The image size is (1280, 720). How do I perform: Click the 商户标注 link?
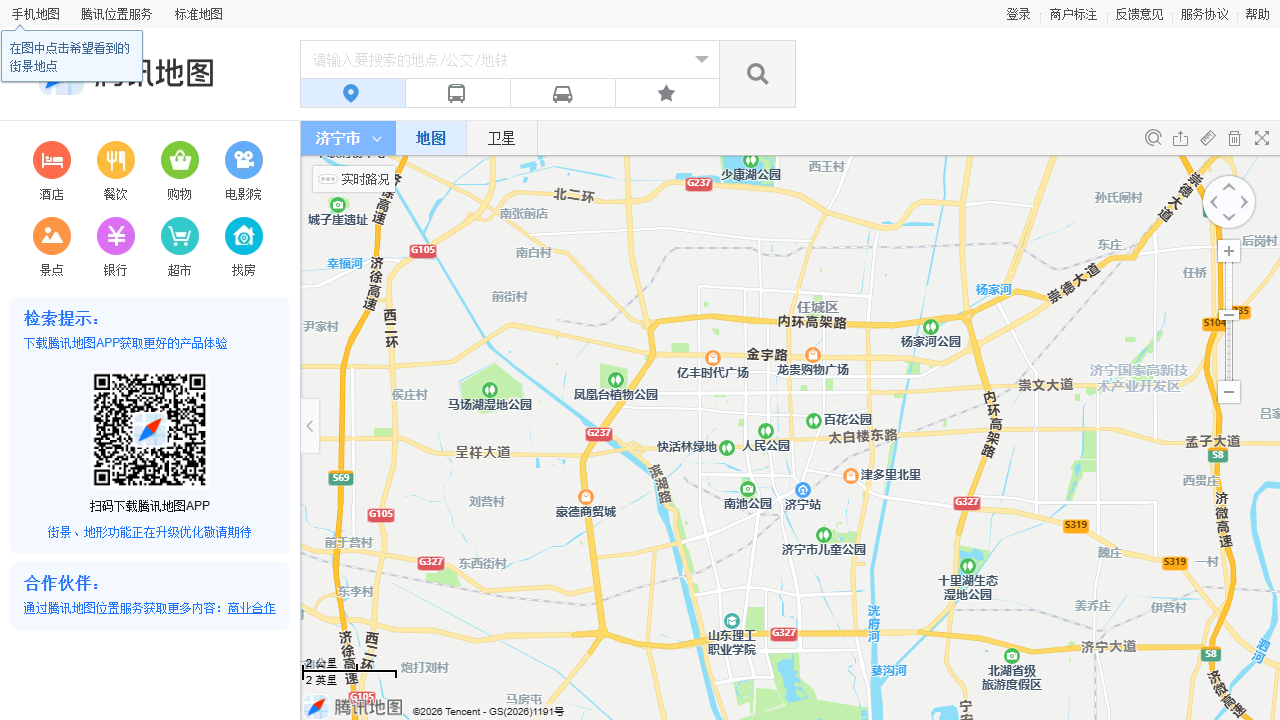1073,14
